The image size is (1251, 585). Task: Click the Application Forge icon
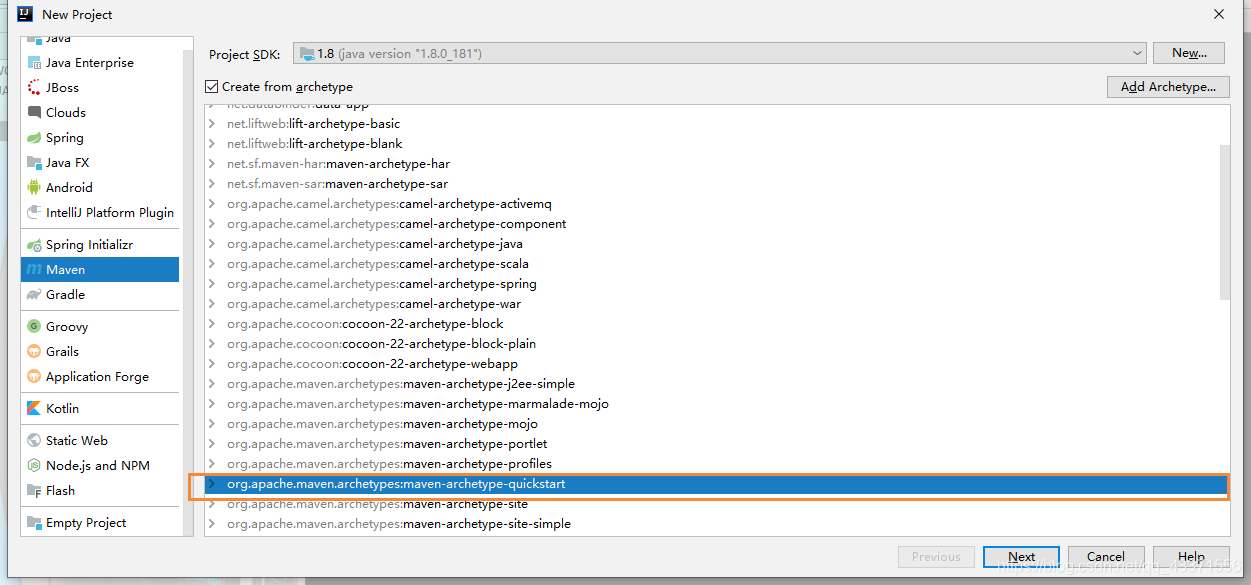(34, 376)
